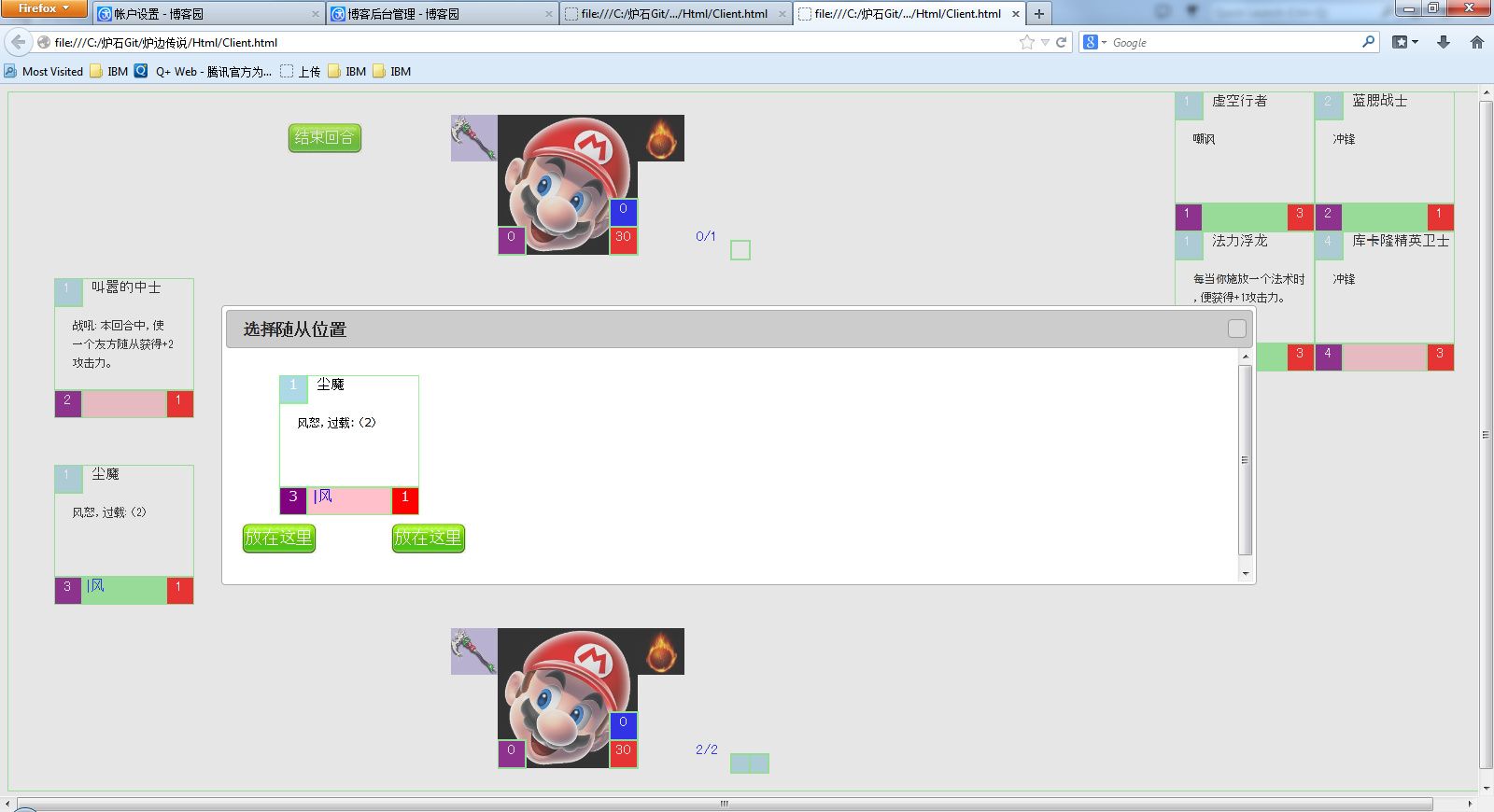Select the top Mario hero portrait
The height and width of the screenshot is (812, 1494).
click(568, 185)
